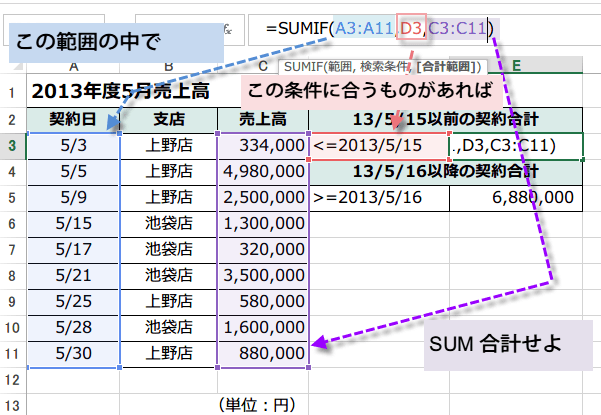Select cell with date 5/5
601x415 pixels.
pos(74,172)
